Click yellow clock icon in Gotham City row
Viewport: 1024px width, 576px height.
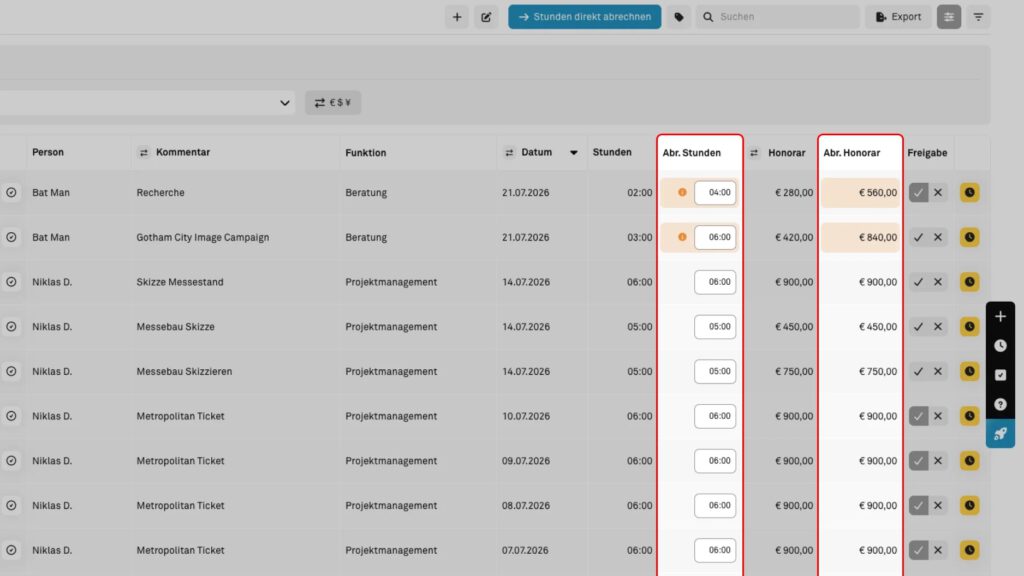tap(970, 237)
